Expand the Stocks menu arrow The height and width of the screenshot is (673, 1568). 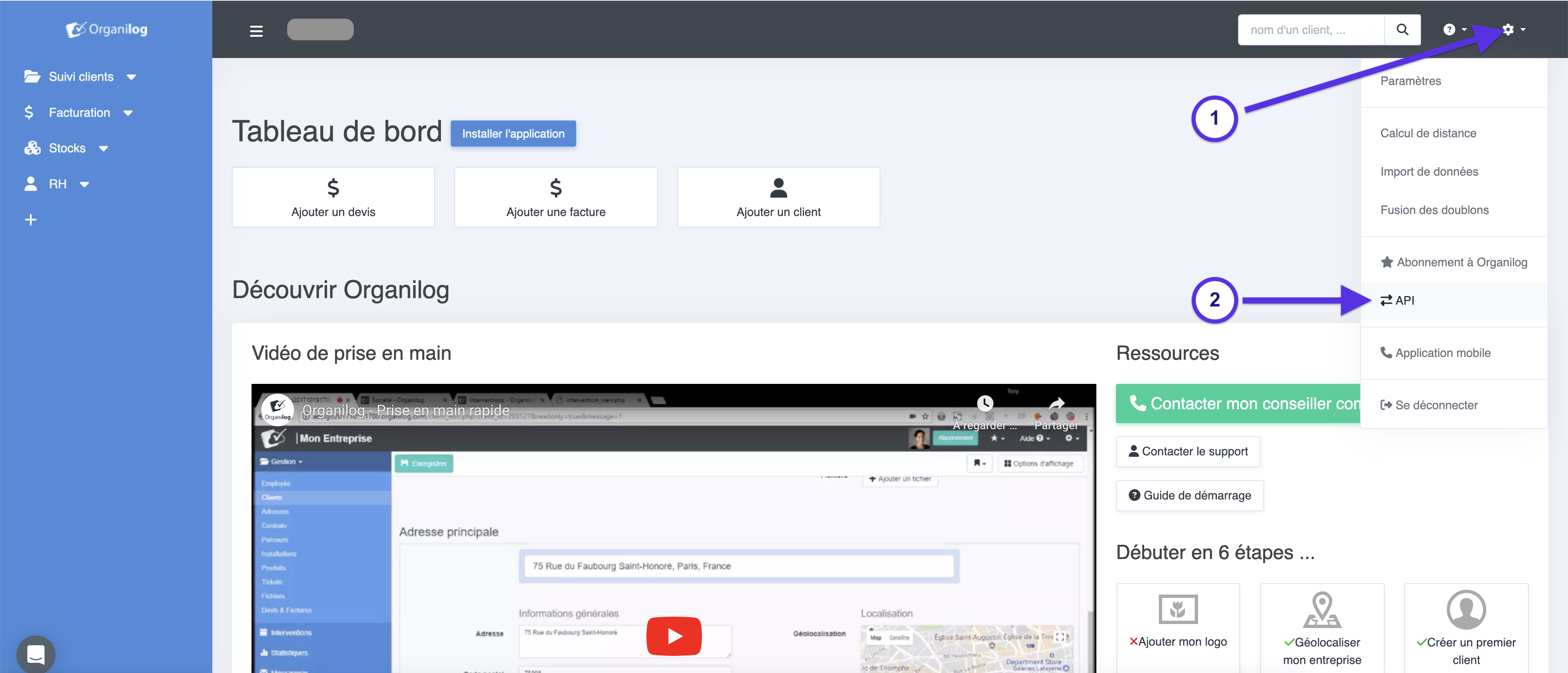(103, 149)
